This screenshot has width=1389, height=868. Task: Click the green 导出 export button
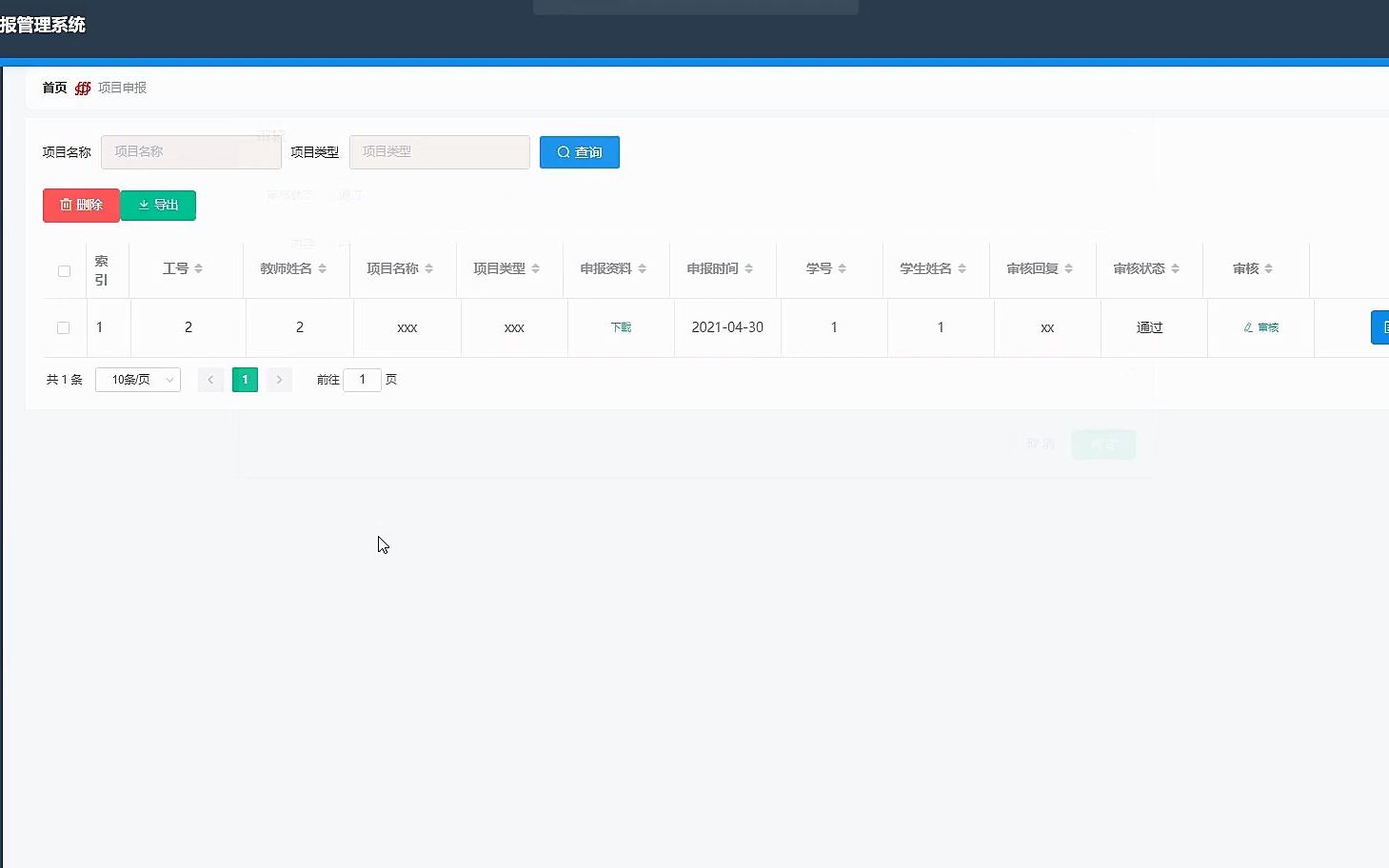coord(158,206)
